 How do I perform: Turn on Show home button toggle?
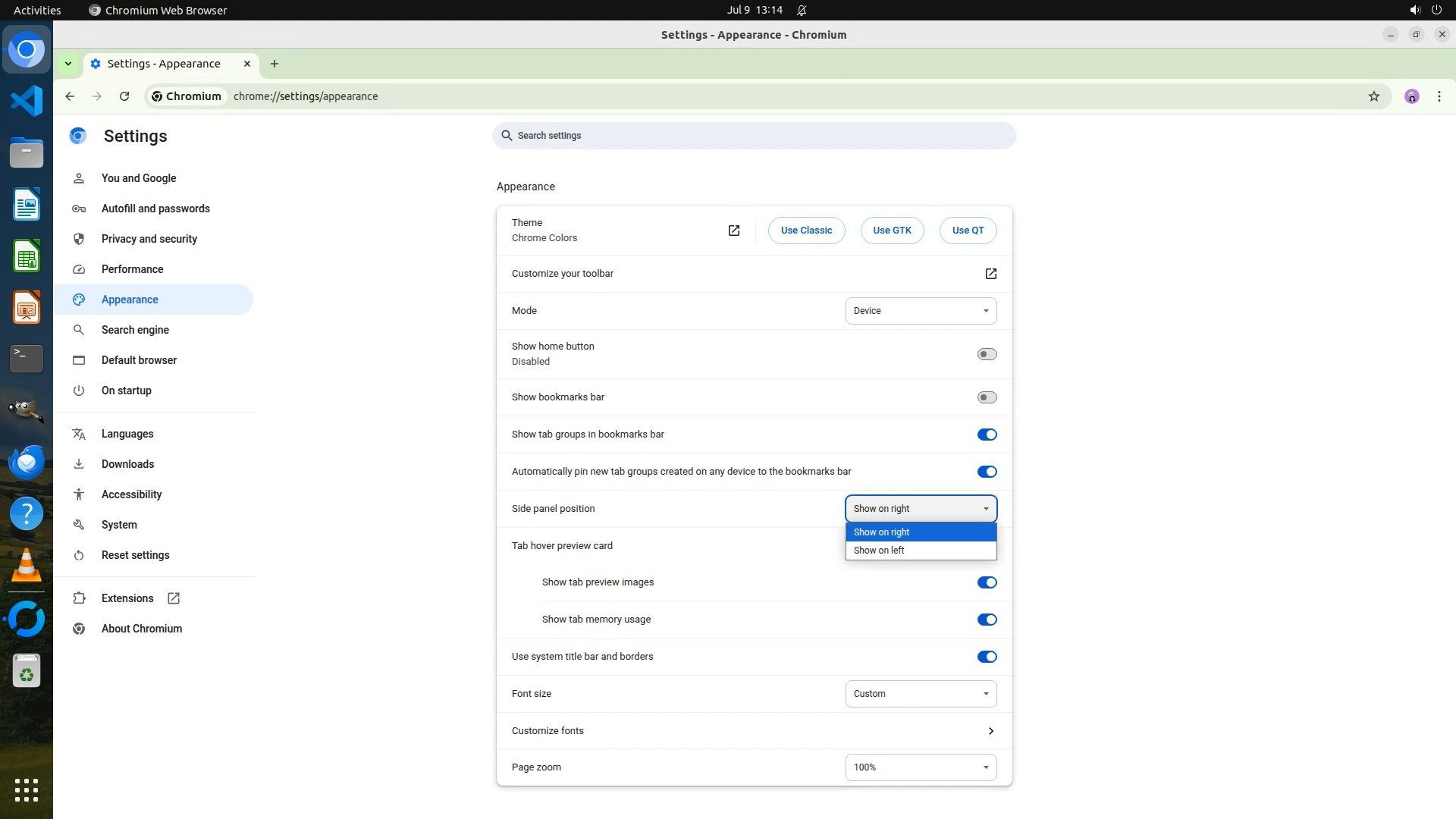point(987,354)
